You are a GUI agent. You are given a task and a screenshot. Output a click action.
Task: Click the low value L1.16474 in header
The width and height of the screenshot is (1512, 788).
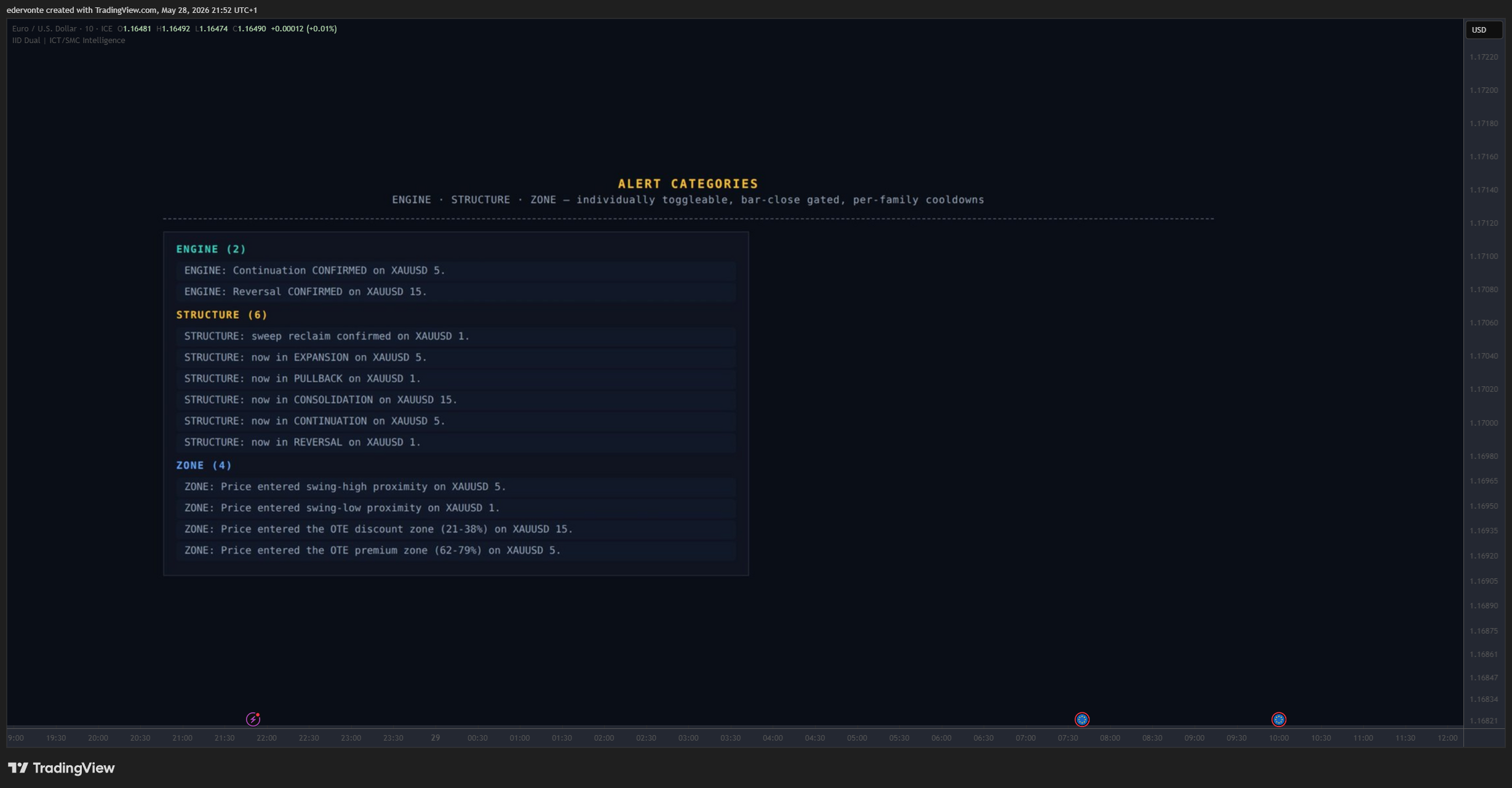point(212,29)
